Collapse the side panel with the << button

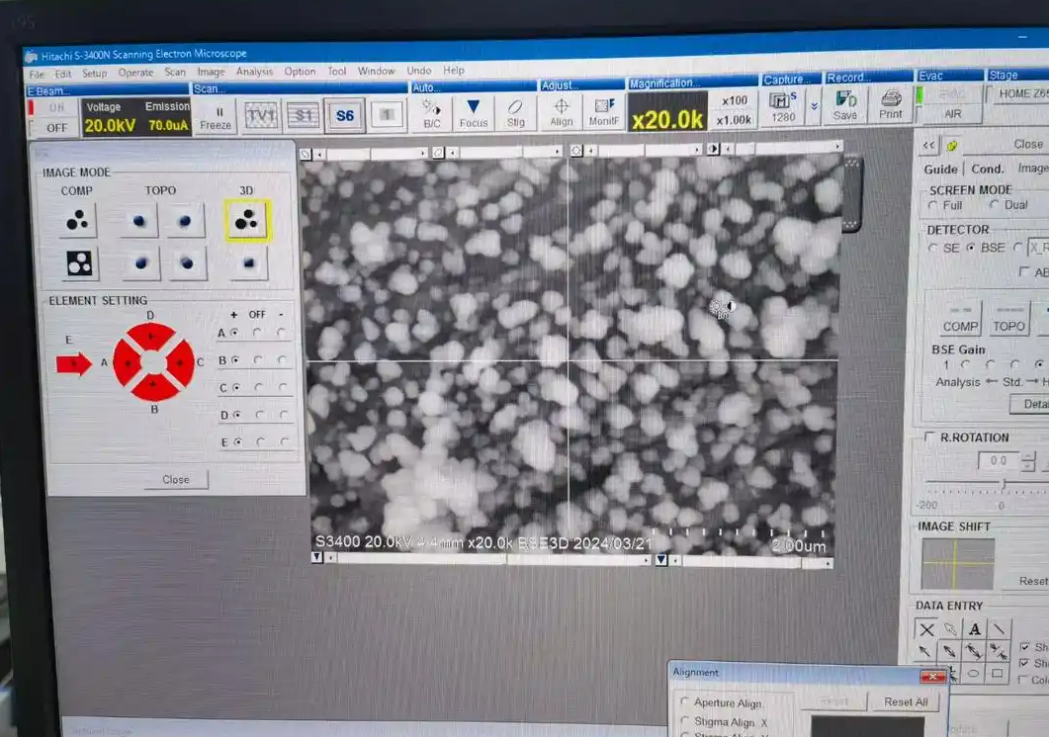coord(928,145)
